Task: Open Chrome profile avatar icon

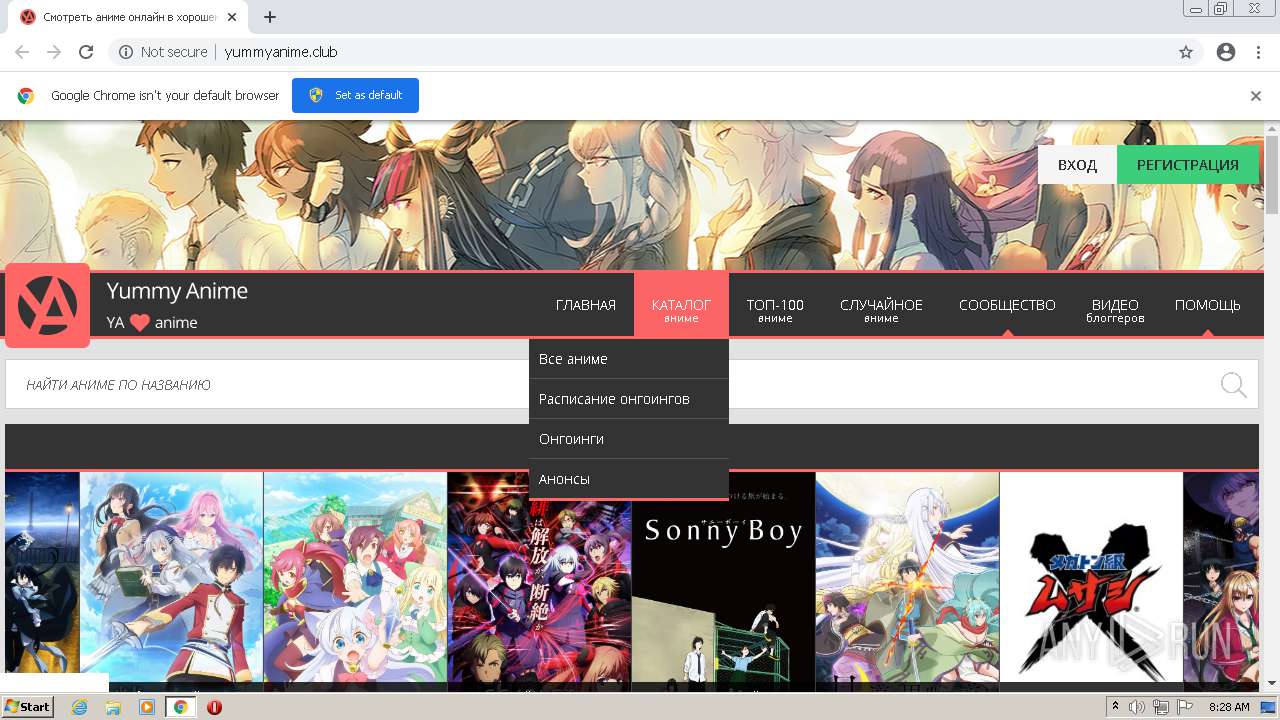Action: pyautogui.click(x=1226, y=52)
